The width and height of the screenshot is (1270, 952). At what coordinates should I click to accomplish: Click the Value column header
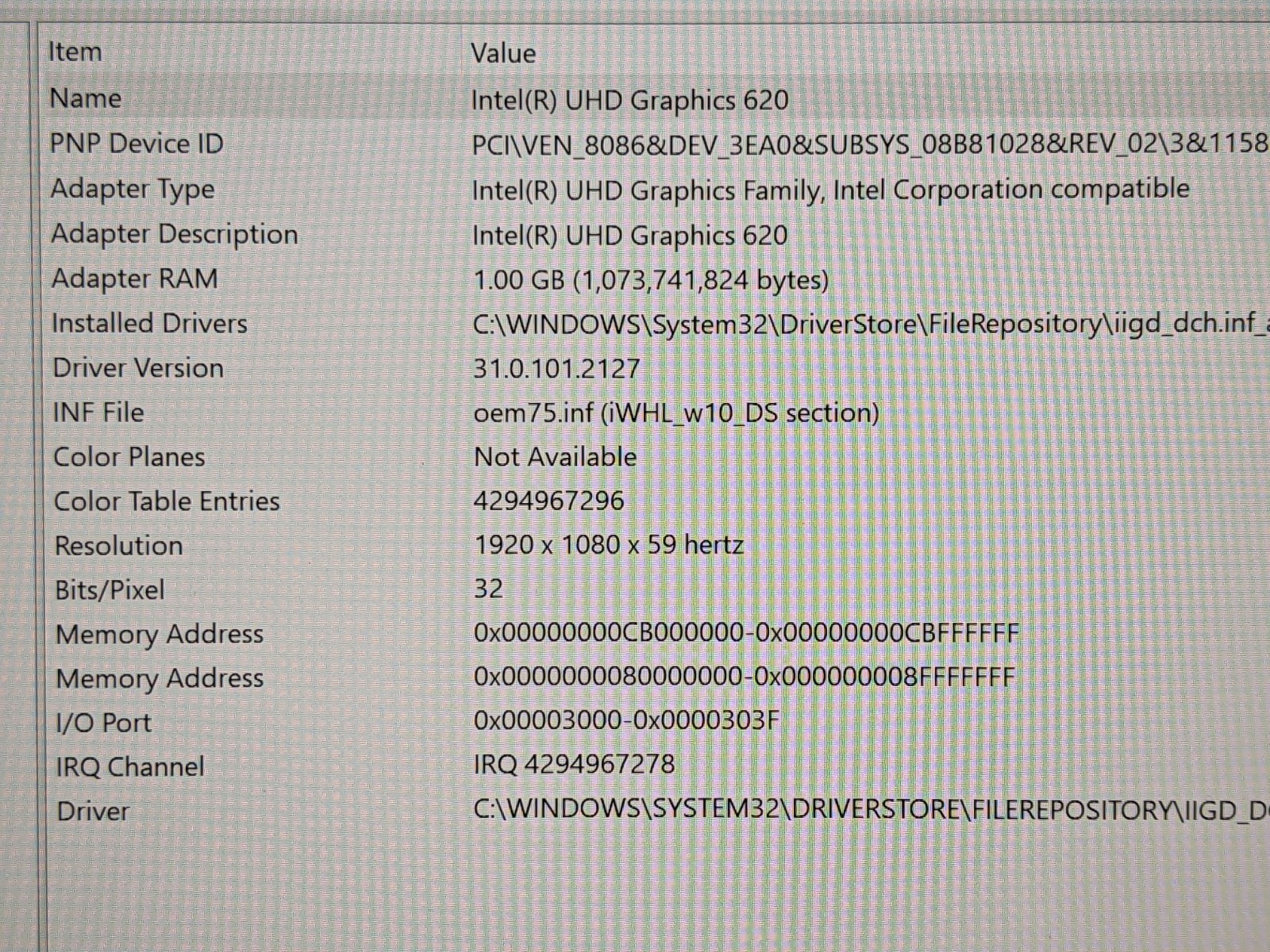[503, 54]
